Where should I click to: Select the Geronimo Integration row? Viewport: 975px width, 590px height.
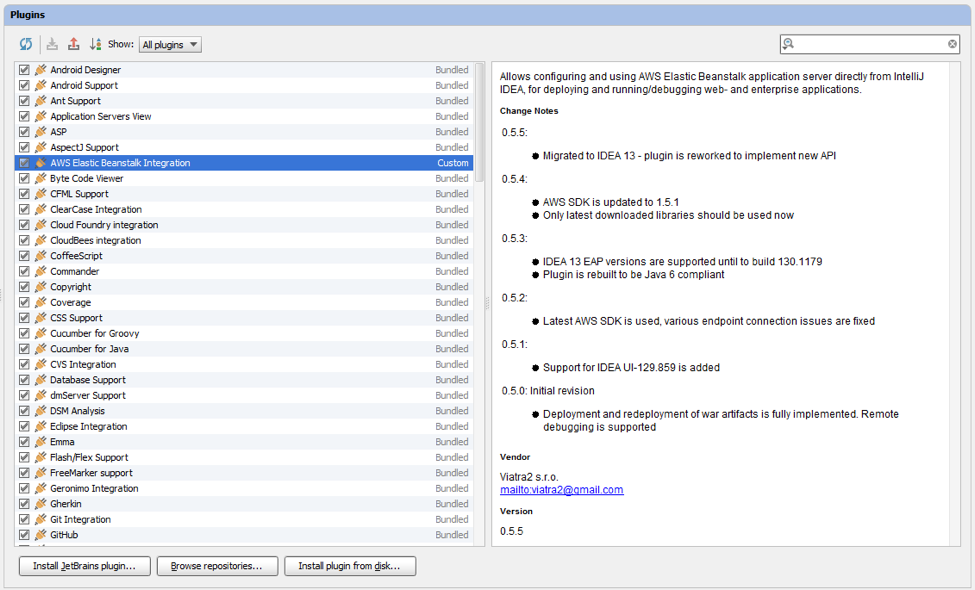pyautogui.click(x=244, y=488)
